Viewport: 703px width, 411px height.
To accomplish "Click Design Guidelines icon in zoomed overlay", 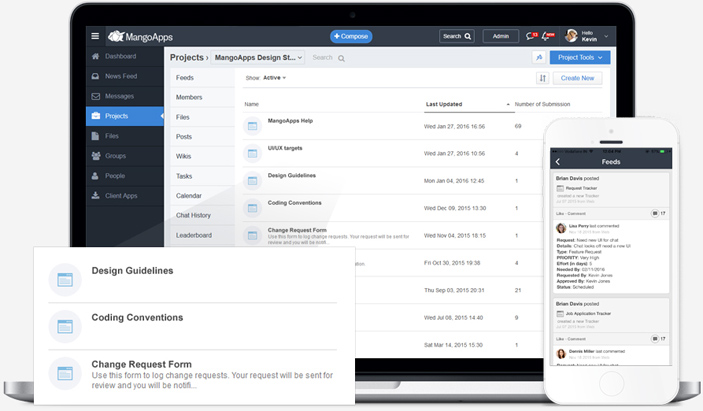I will coord(65,280).
